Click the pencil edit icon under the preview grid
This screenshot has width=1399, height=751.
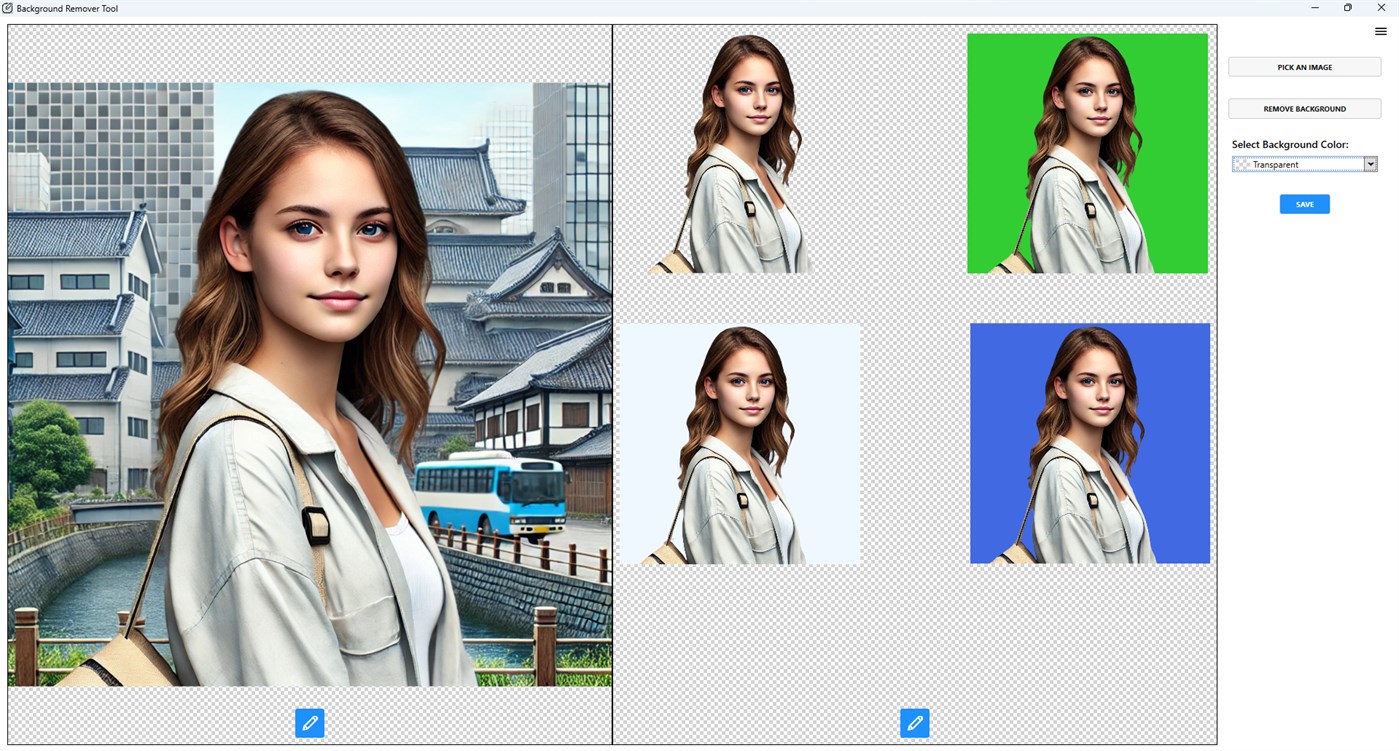click(914, 722)
